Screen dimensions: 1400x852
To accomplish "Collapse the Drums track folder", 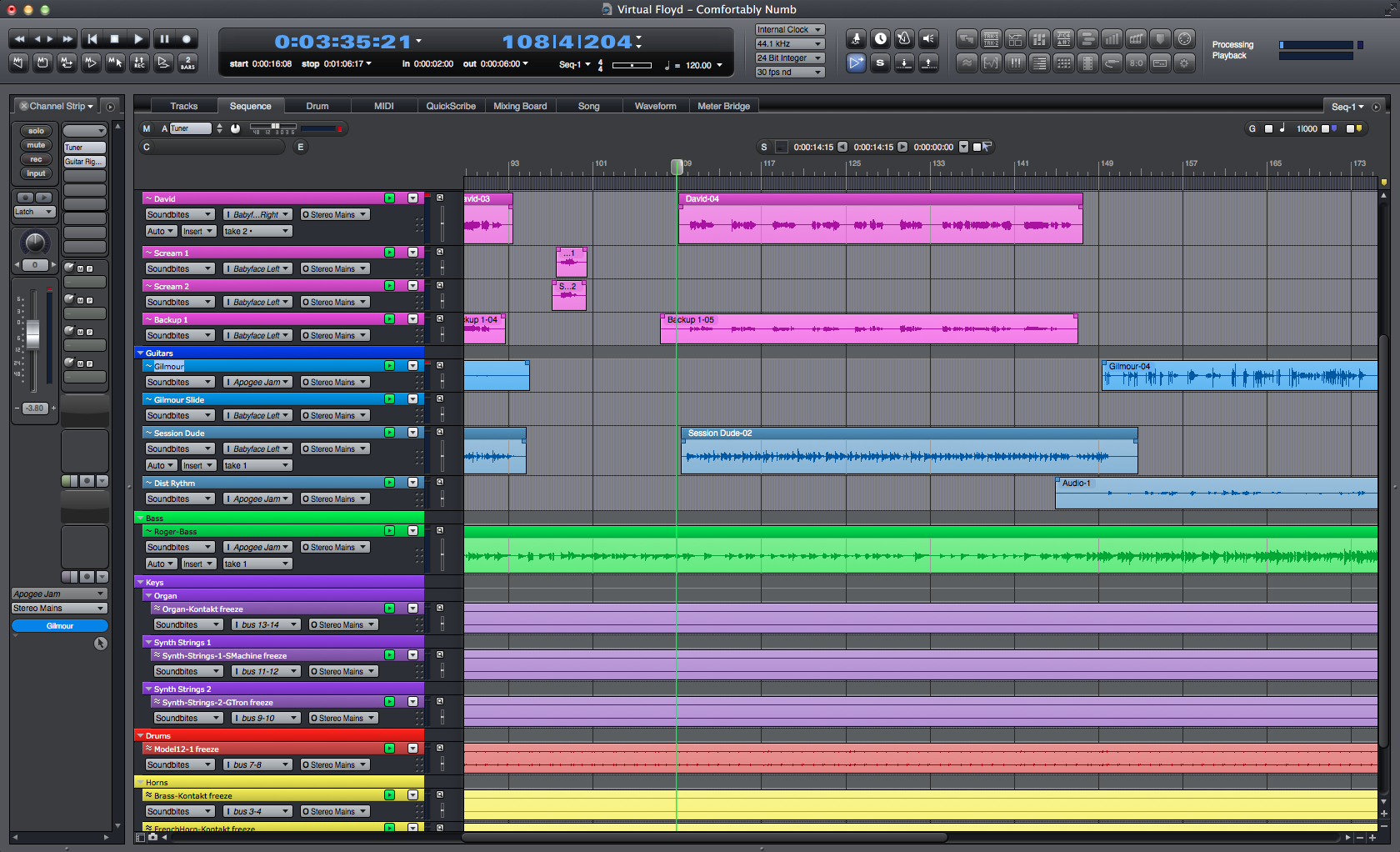I will (140, 736).
